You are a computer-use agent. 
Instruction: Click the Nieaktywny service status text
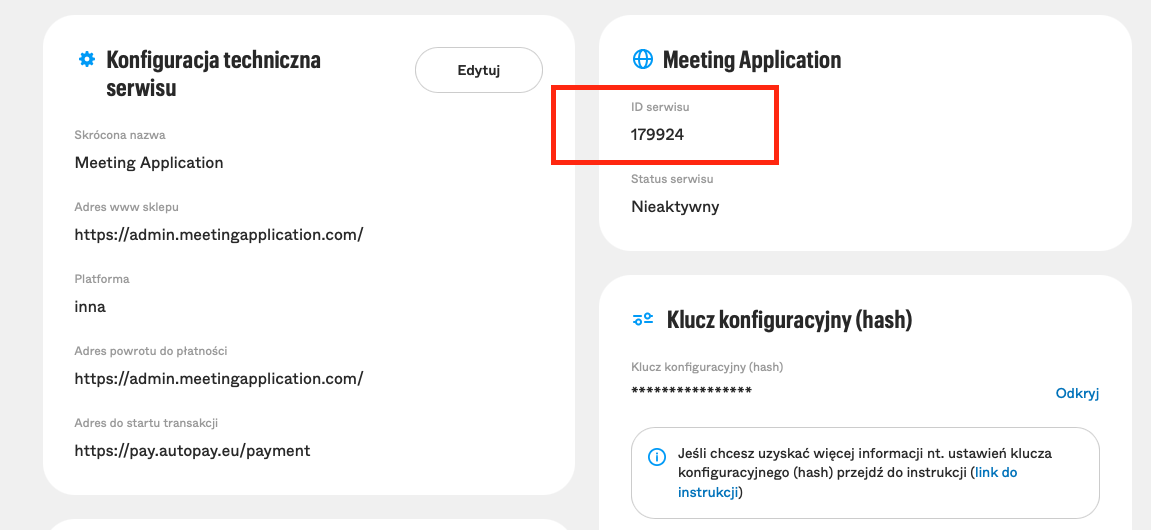675,207
